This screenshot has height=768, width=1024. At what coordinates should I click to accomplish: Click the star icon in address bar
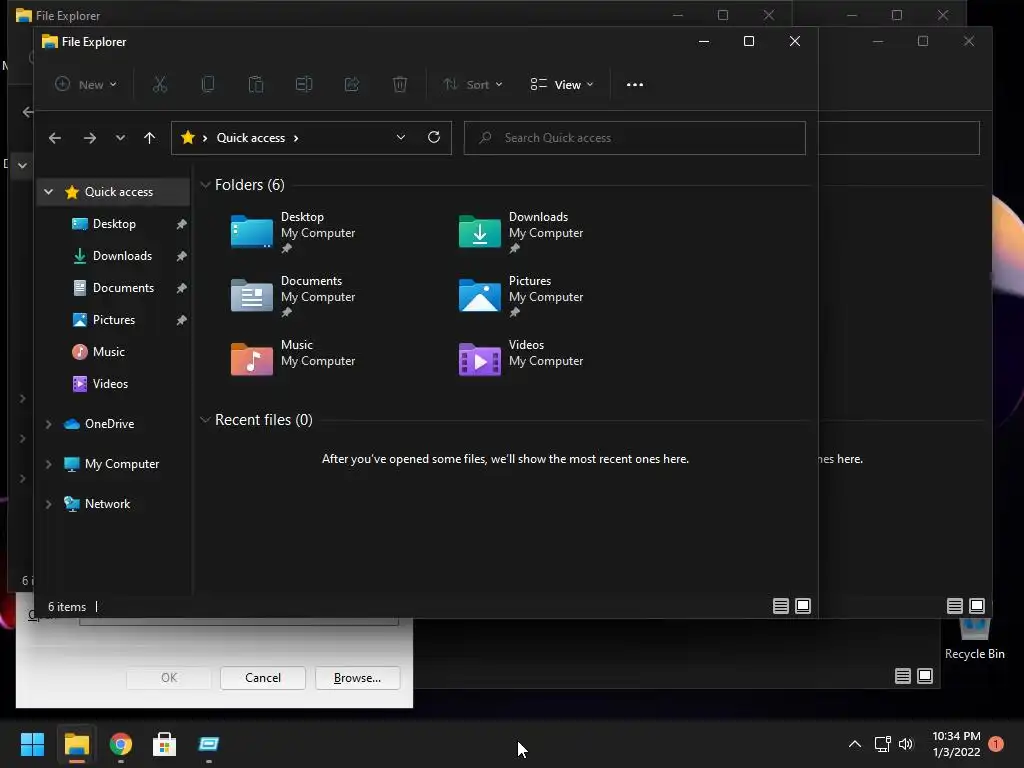[188, 137]
